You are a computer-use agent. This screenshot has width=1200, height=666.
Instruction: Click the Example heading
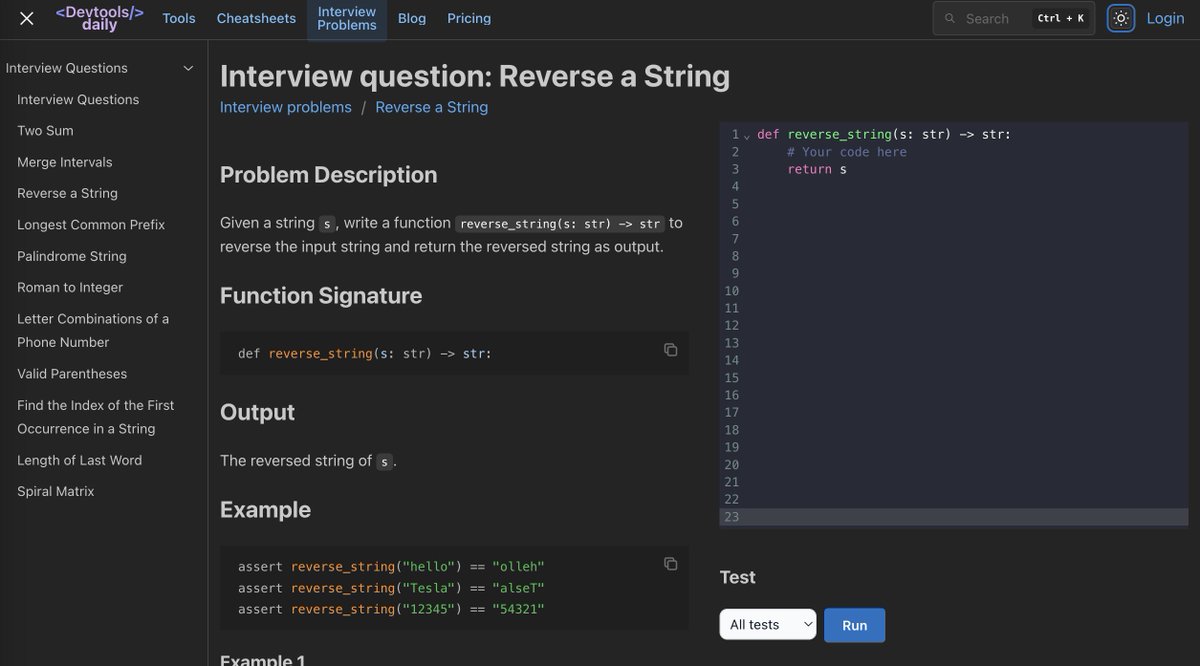click(x=265, y=509)
